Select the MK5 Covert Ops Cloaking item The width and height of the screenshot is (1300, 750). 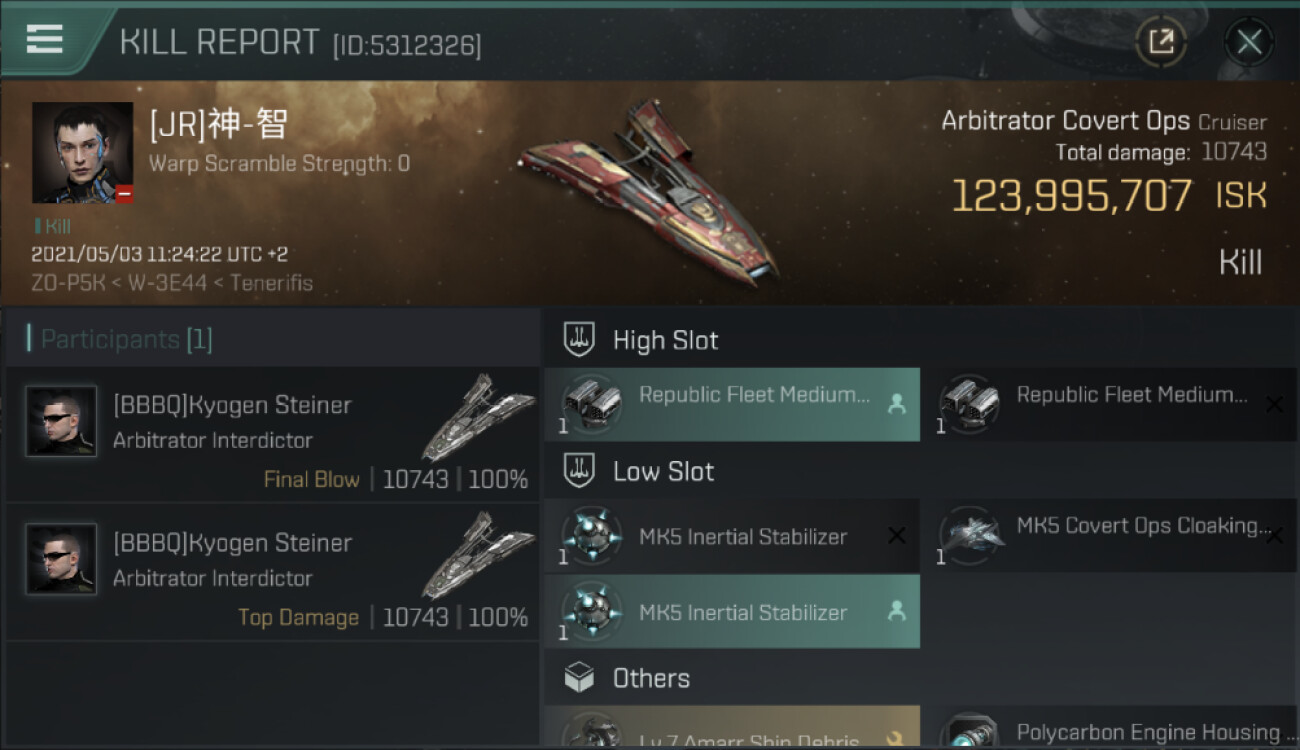[1110, 535]
